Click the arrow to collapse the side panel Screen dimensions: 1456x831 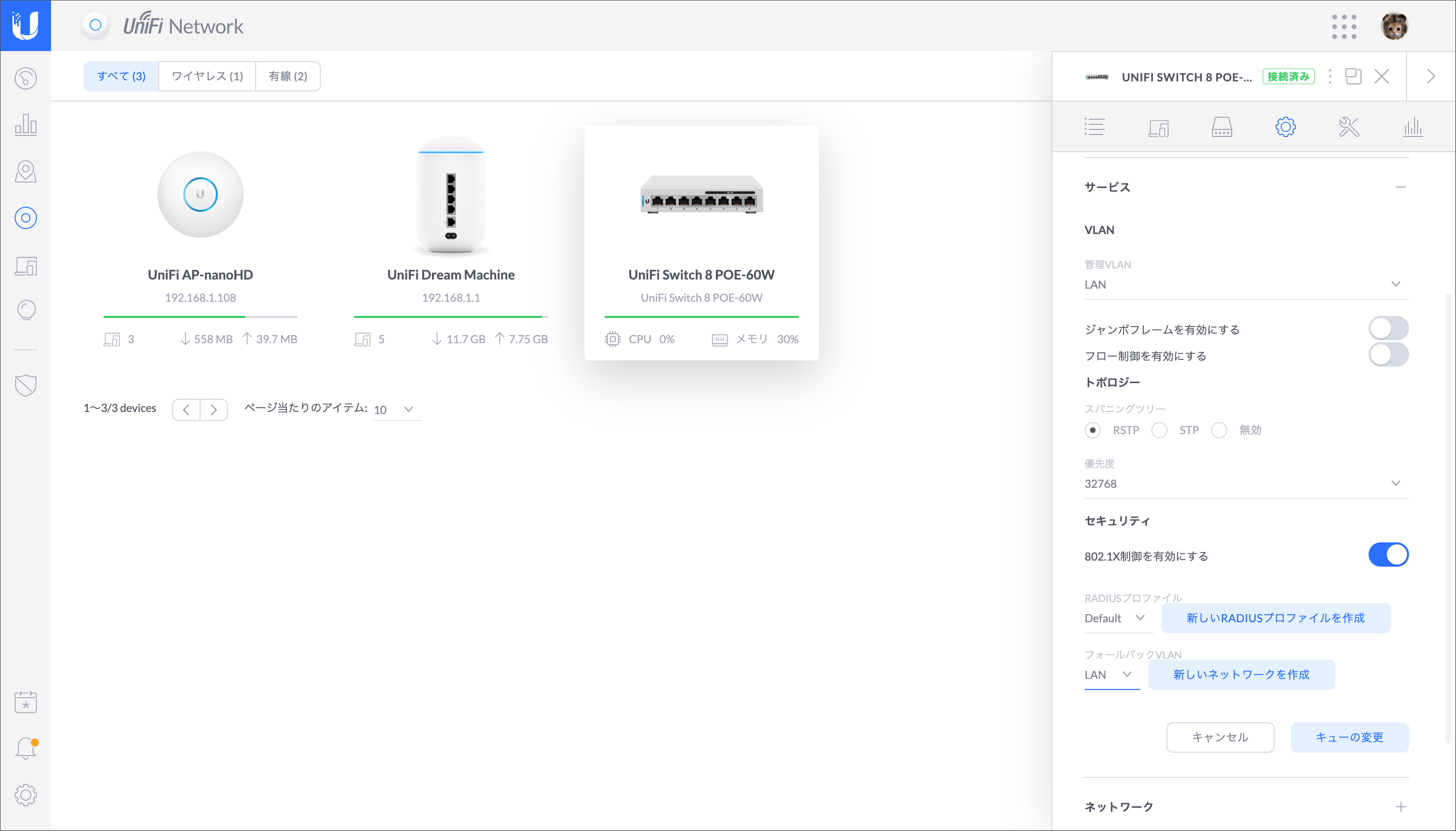coord(1430,76)
